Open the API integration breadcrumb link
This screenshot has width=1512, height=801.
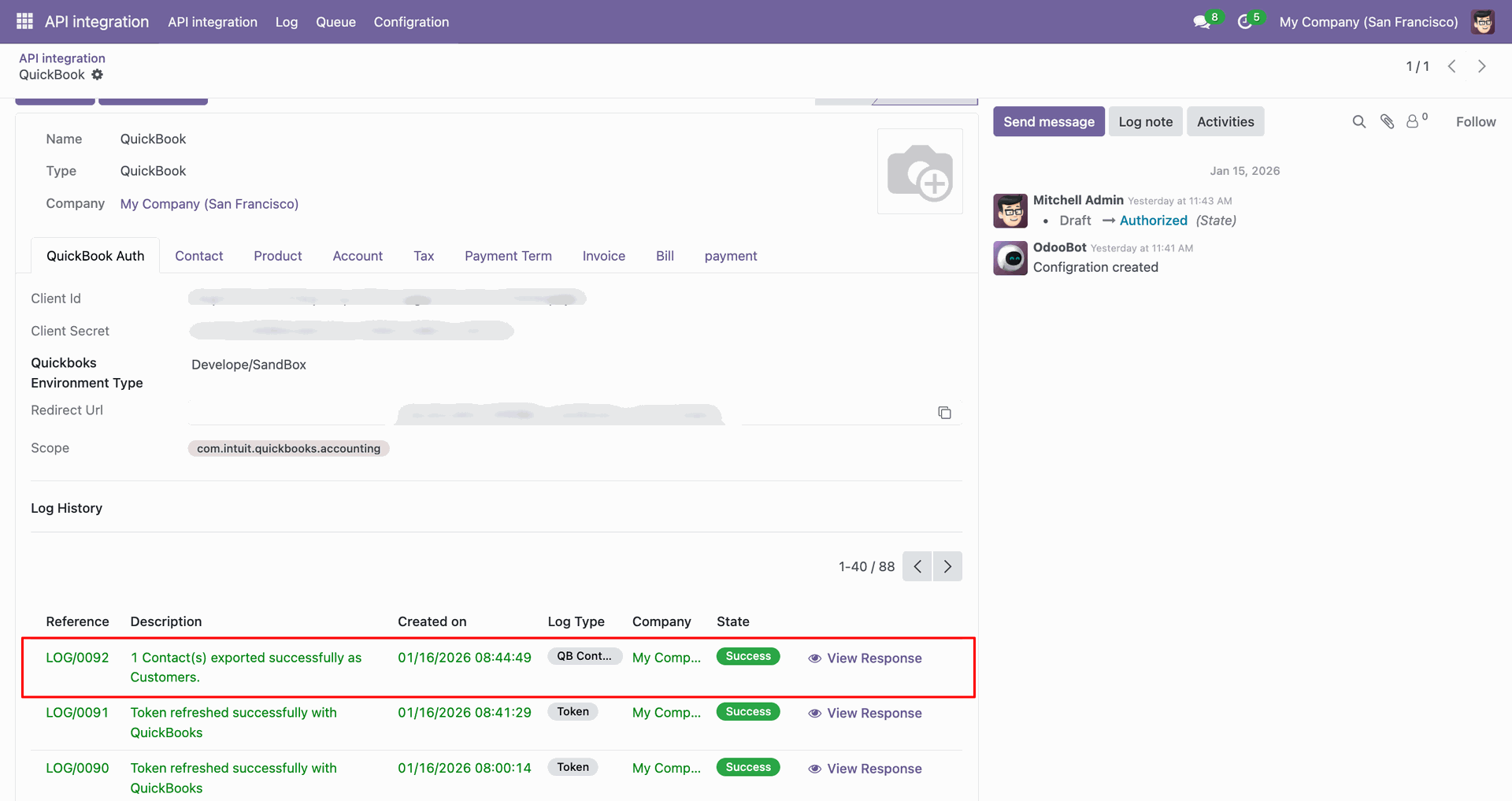pos(62,58)
